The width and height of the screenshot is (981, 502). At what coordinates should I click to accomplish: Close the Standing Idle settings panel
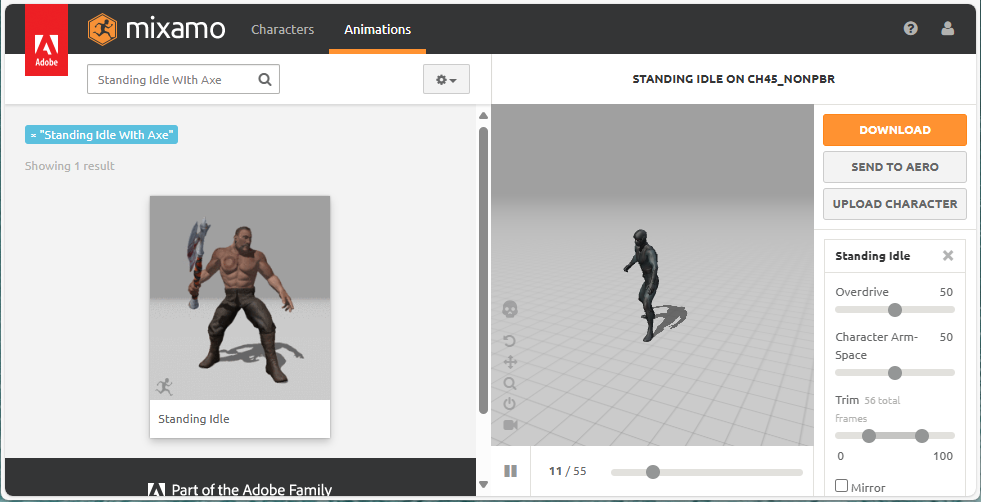pyautogui.click(x=948, y=255)
